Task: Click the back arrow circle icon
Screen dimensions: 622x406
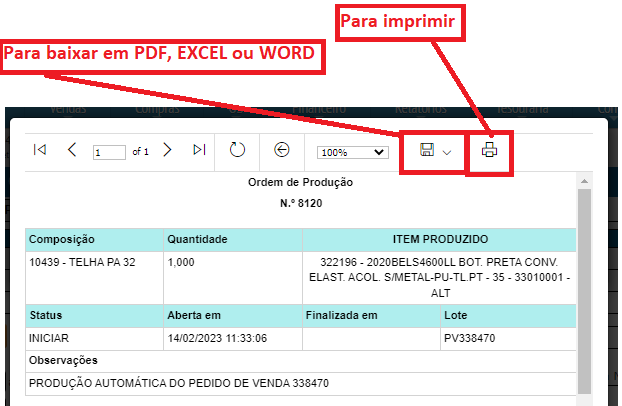Action: pyautogui.click(x=281, y=150)
